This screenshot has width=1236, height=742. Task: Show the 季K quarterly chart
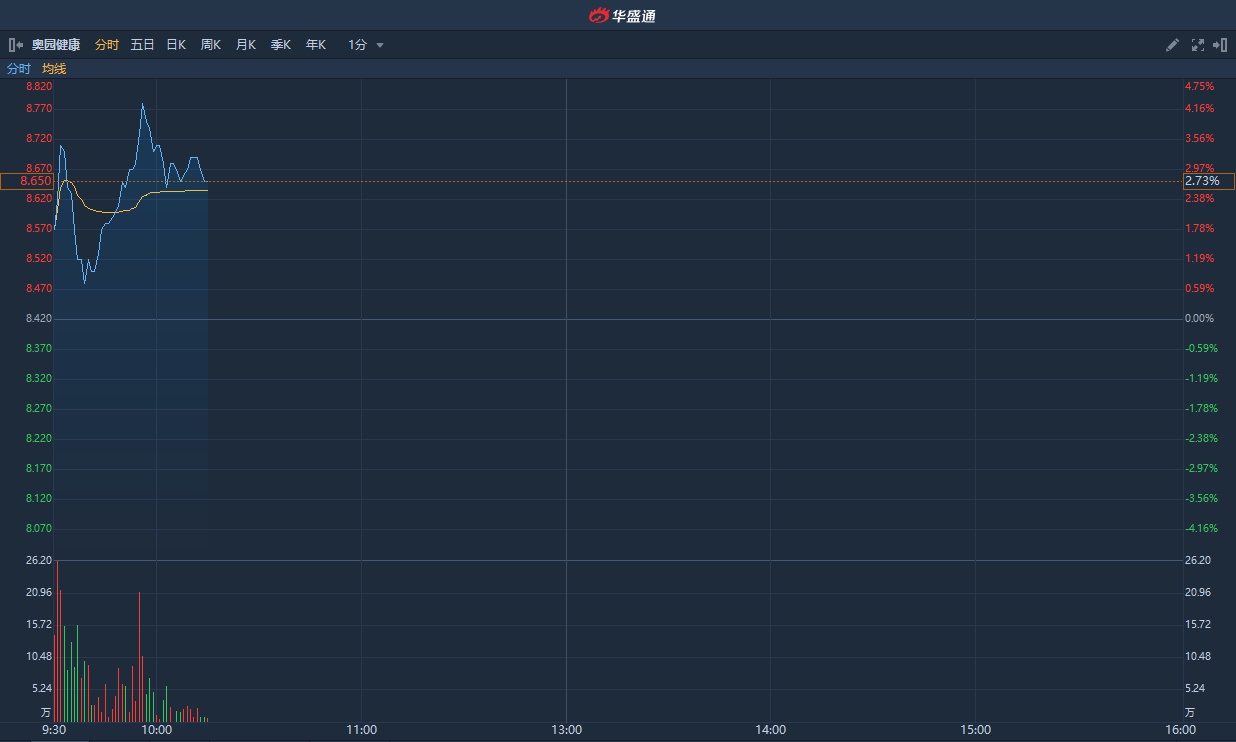point(281,45)
